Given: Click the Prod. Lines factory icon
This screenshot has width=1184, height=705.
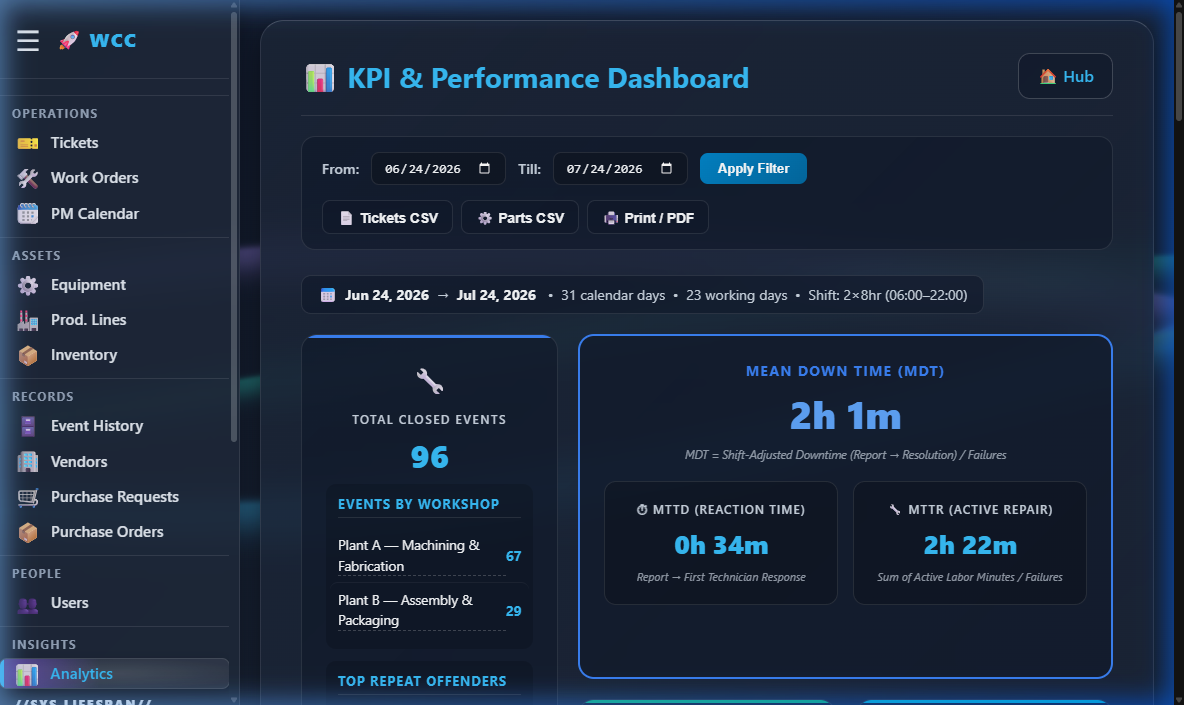Looking at the screenshot, I should point(28,320).
